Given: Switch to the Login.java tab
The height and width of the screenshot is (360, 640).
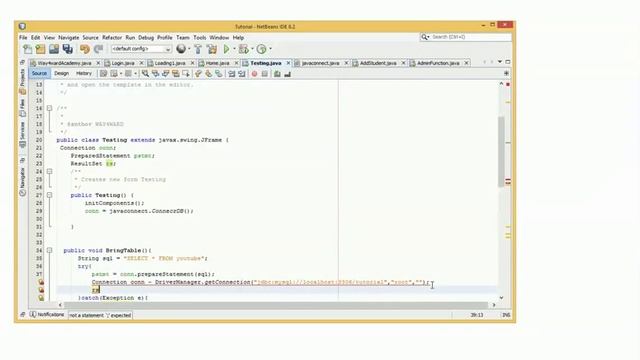Looking at the screenshot, I should click(x=123, y=63).
